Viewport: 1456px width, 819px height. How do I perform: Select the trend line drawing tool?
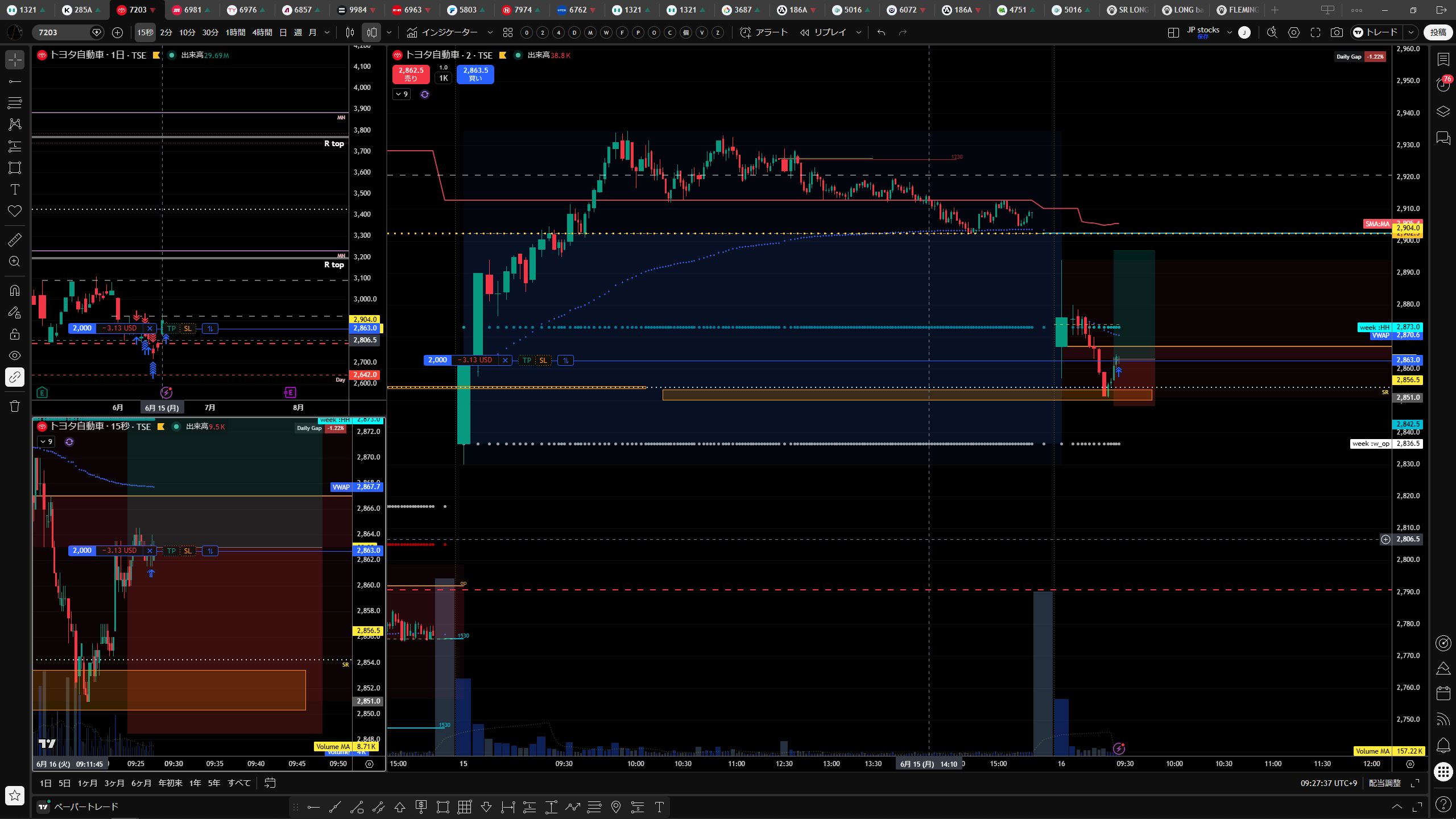[x=15, y=81]
